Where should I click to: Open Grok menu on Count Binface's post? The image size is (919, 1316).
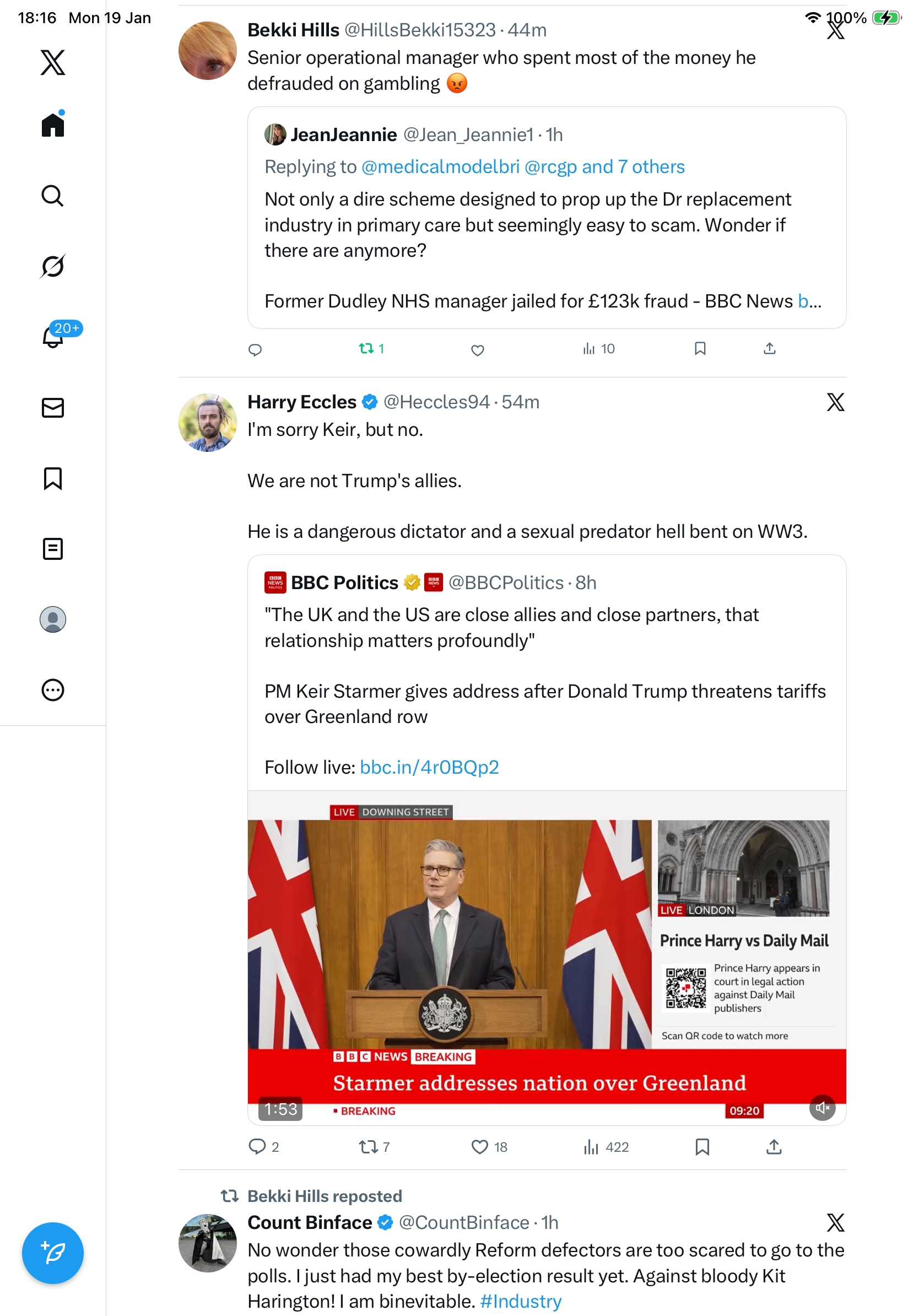[x=835, y=1223]
